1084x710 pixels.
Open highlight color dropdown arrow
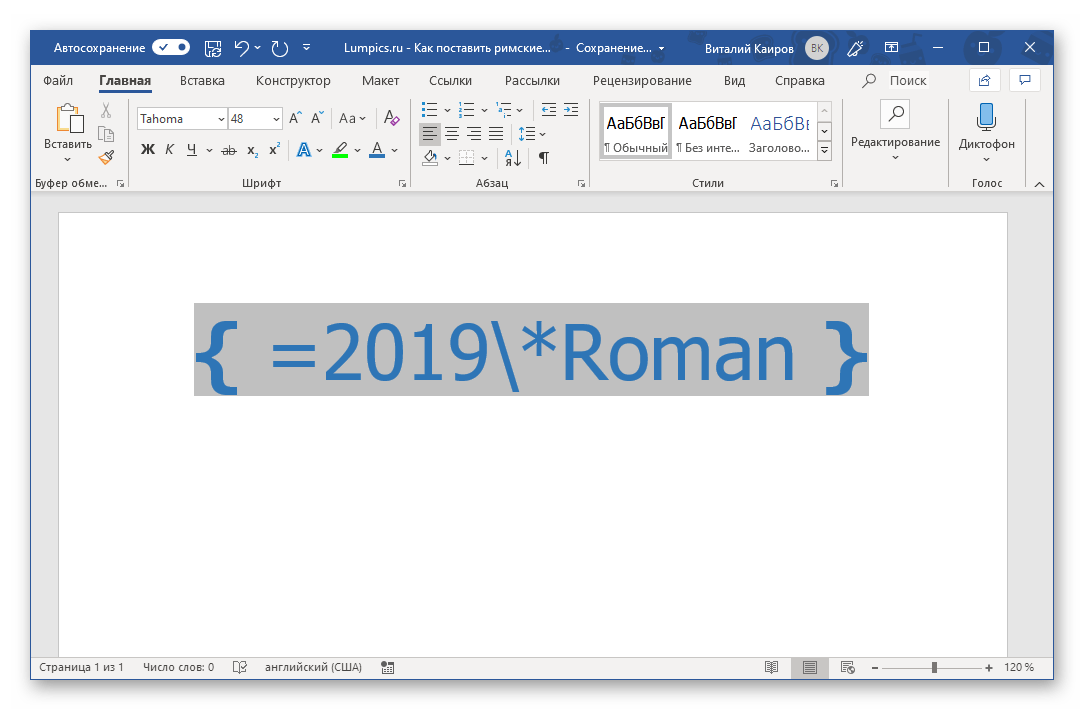357,150
